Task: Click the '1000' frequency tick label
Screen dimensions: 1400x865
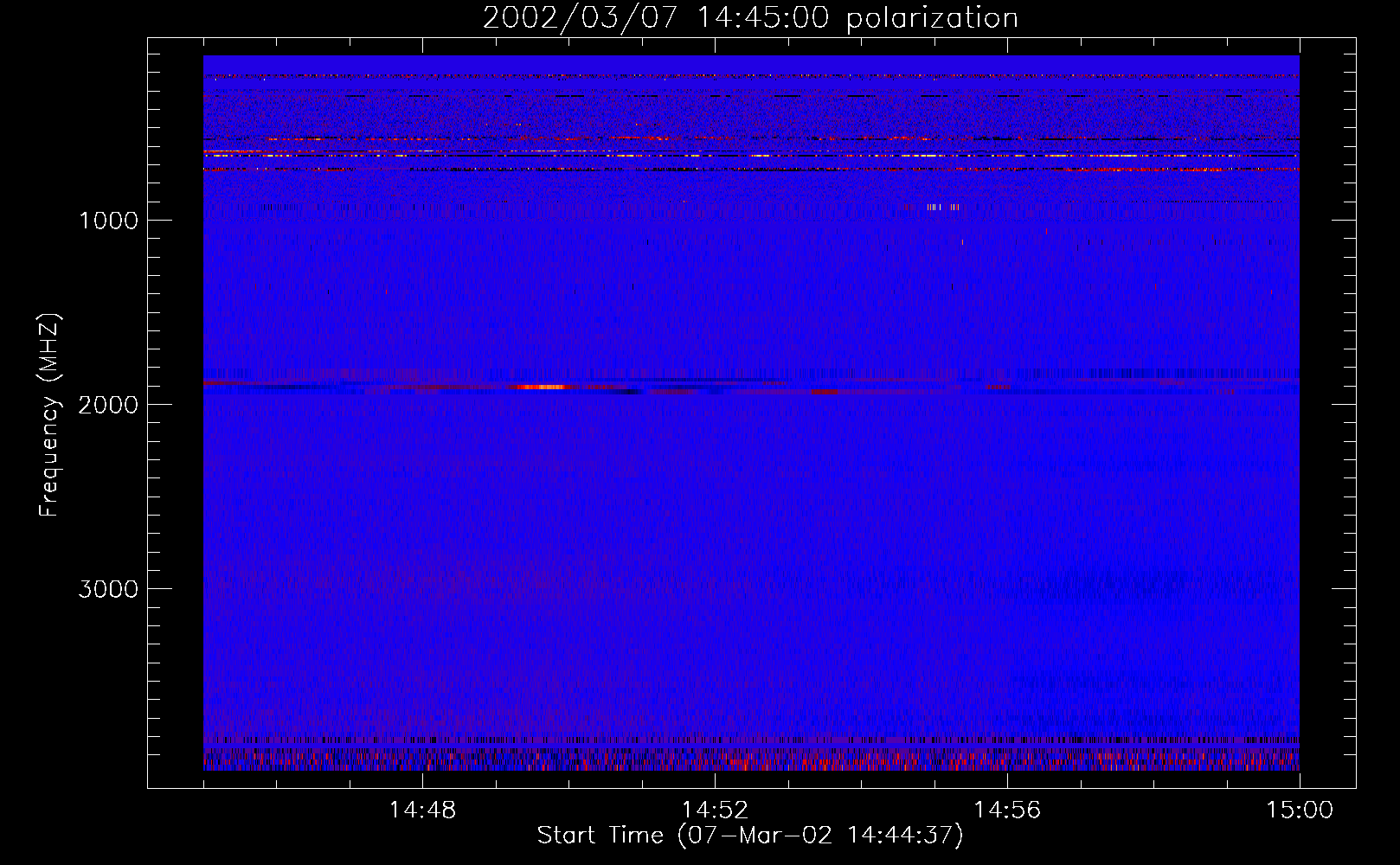Action: pos(108,221)
